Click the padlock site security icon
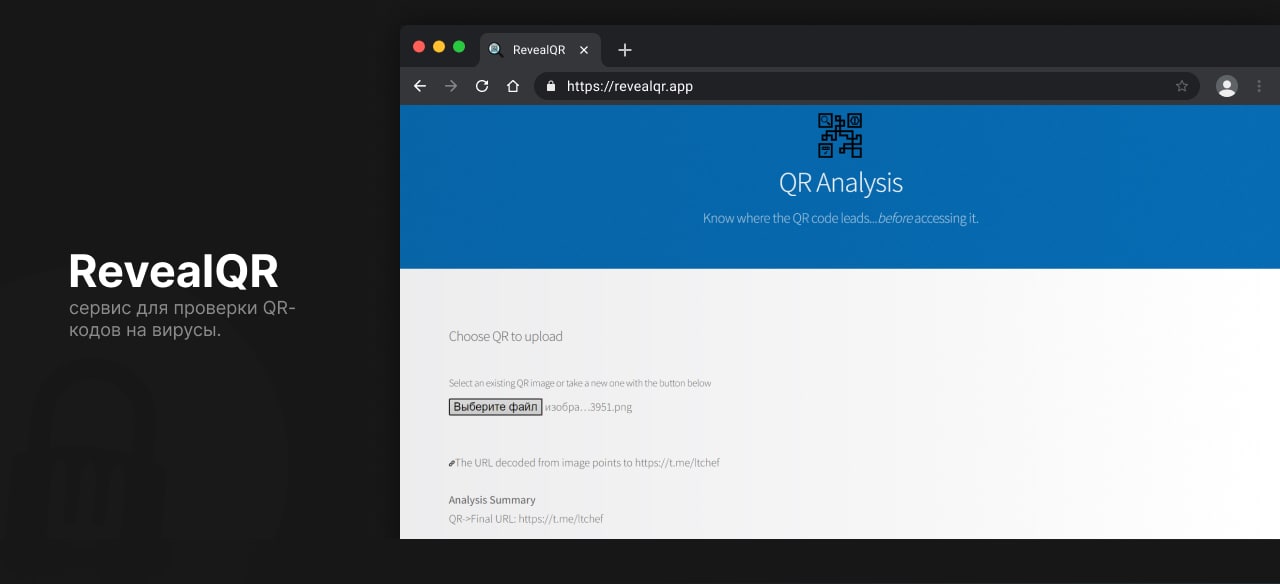The width and height of the screenshot is (1280, 584). click(550, 86)
